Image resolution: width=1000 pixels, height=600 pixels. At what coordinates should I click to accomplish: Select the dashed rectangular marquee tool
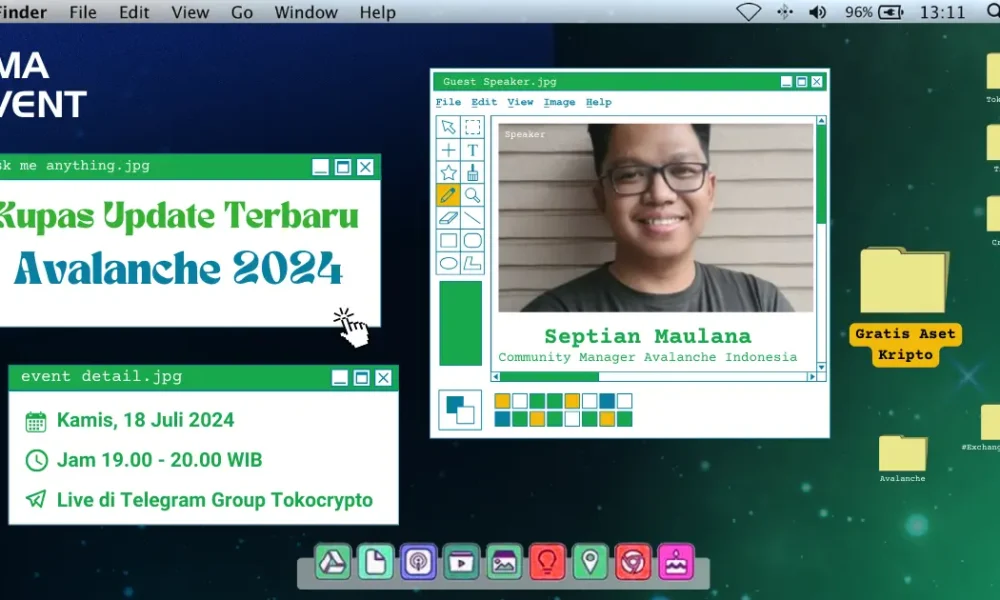click(x=473, y=127)
